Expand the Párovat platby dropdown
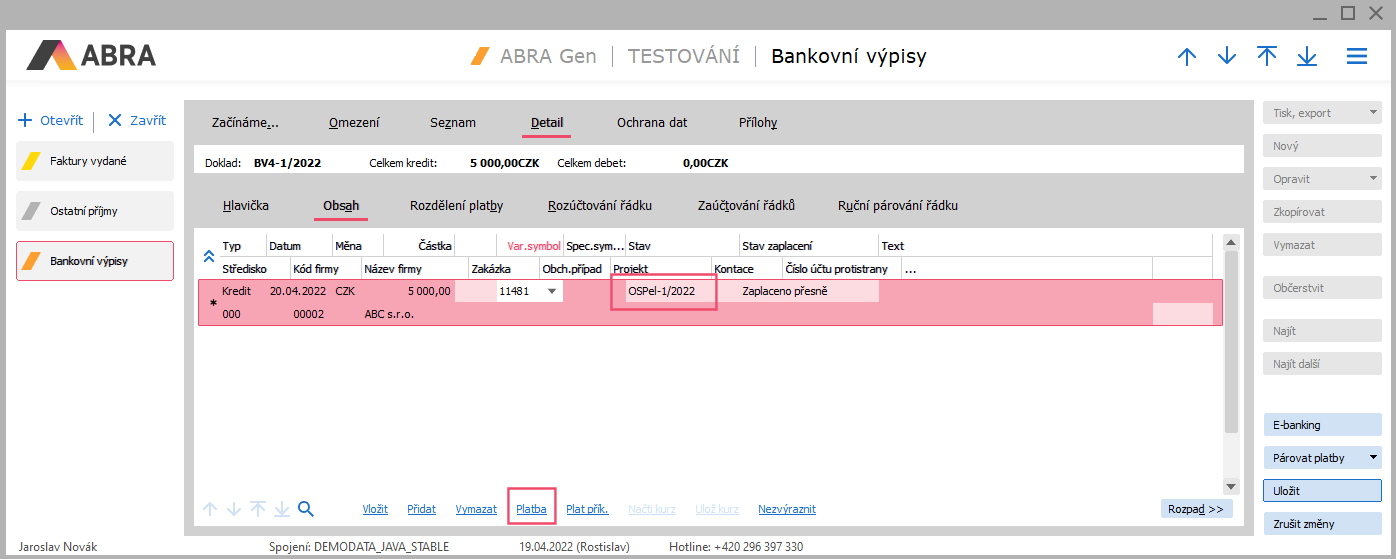The image size is (1396, 559). 1373,458
